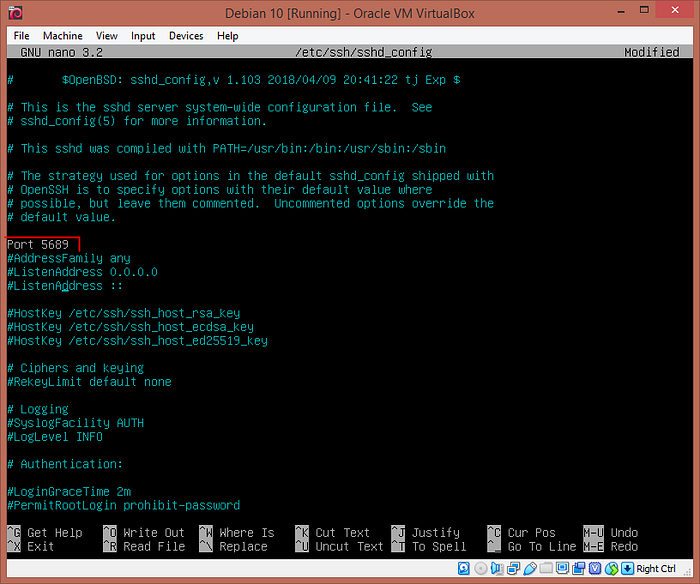The width and height of the screenshot is (700, 584).
Task: Minimize the VirtualBox window
Action: (621, 11)
